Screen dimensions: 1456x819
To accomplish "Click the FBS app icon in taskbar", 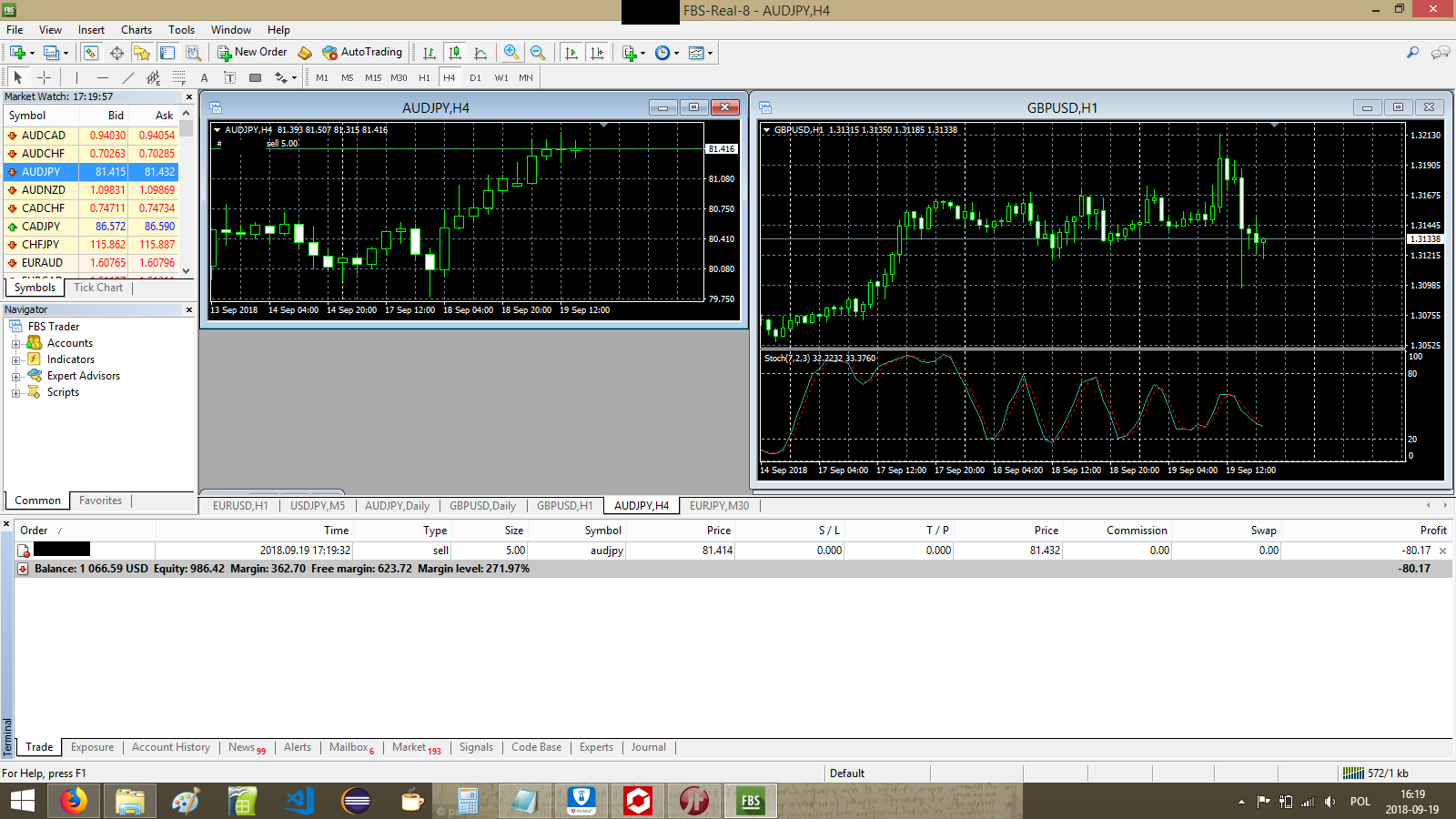I will pos(751,801).
